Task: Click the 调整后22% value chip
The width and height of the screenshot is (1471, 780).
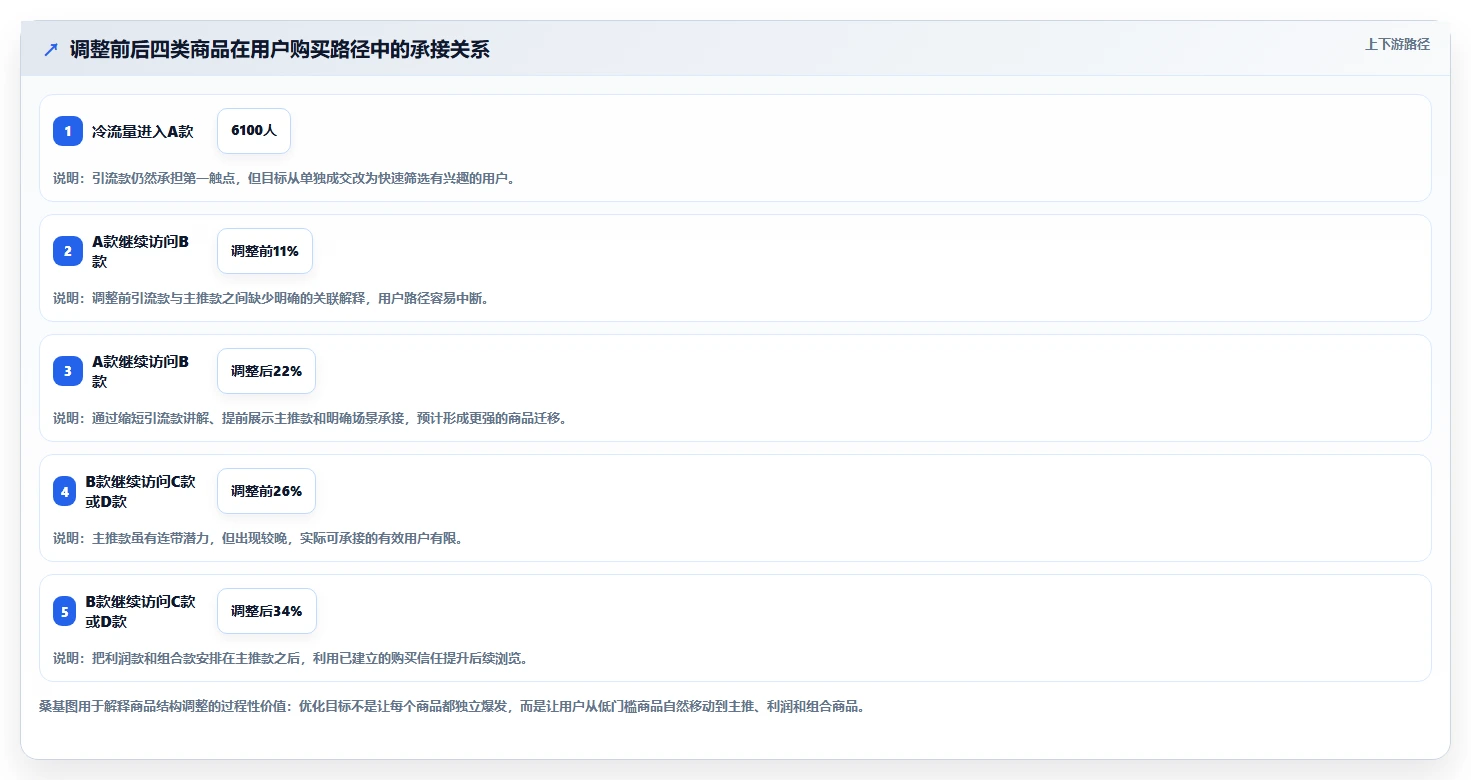Action: 266,371
